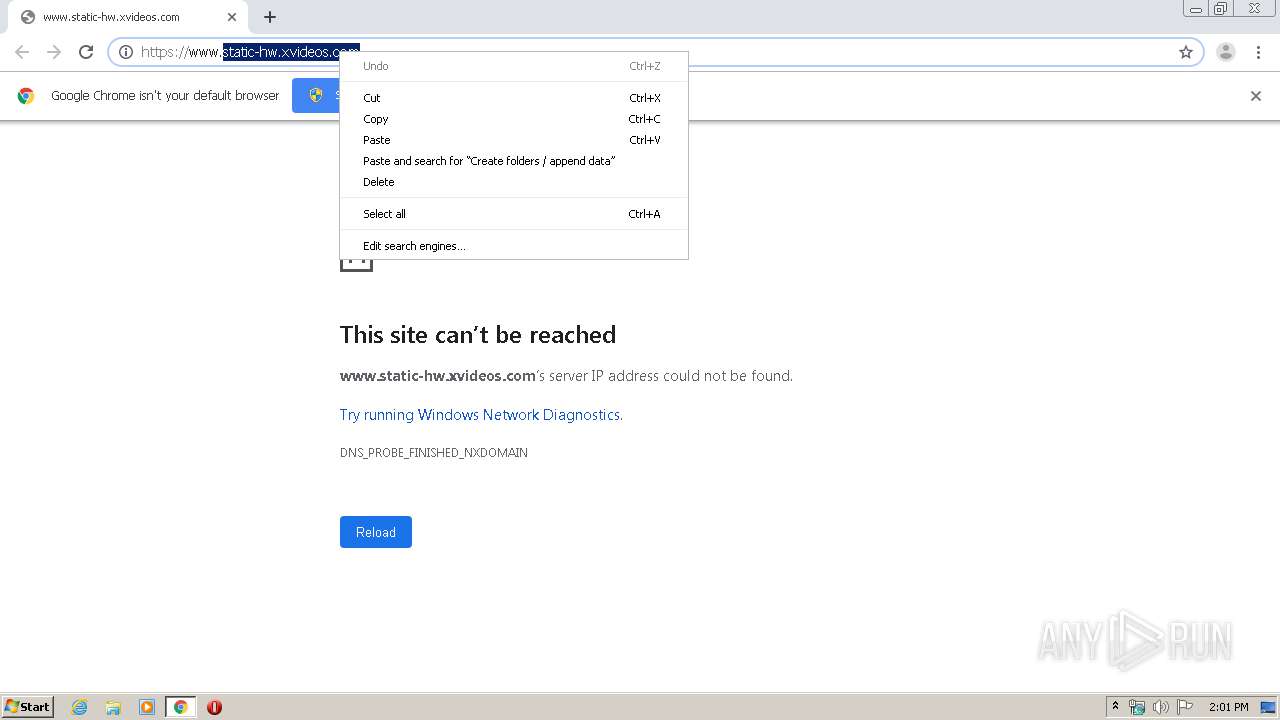Open site information icon in address bar

tap(126, 52)
